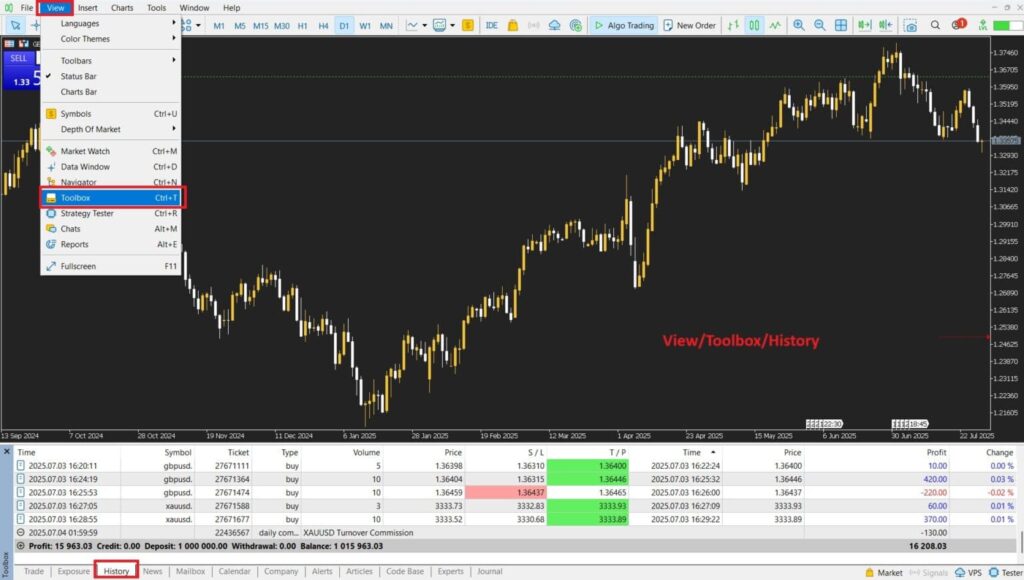The width and height of the screenshot is (1024, 580).
Task: Open the Insert menu
Action: pyautogui.click(x=88, y=7)
